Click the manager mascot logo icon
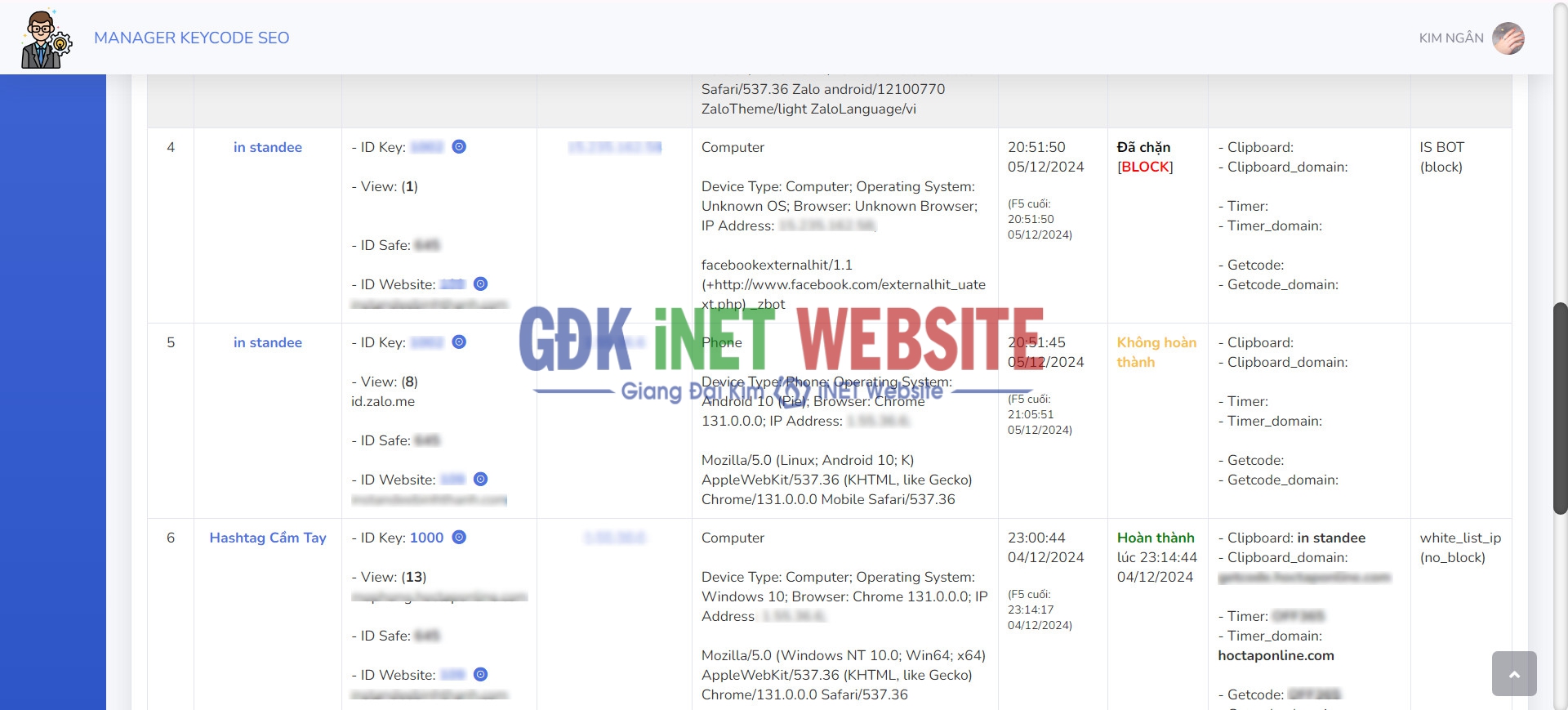 pos(46,38)
